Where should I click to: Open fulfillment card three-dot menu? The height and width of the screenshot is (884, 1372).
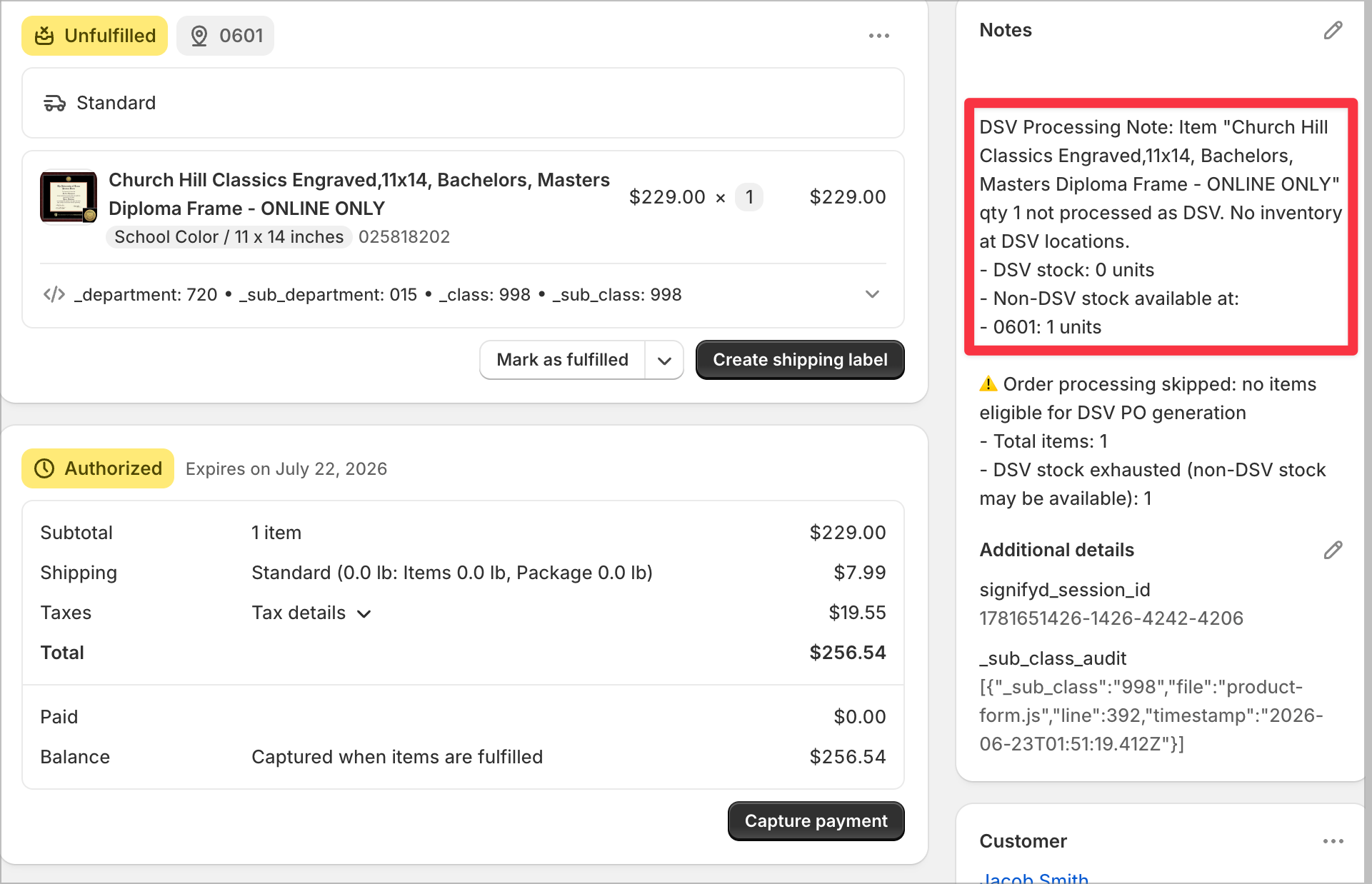point(878,36)
